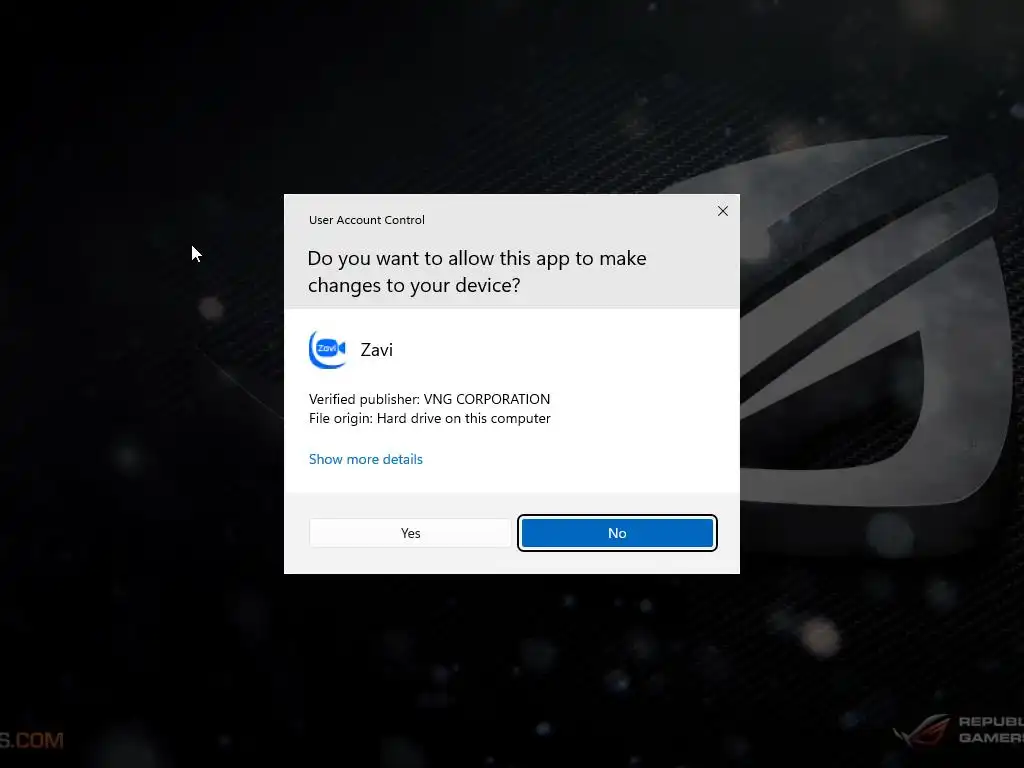
Task: Click the small ROG emblem beside Republic text
Action: click(922, 730)
